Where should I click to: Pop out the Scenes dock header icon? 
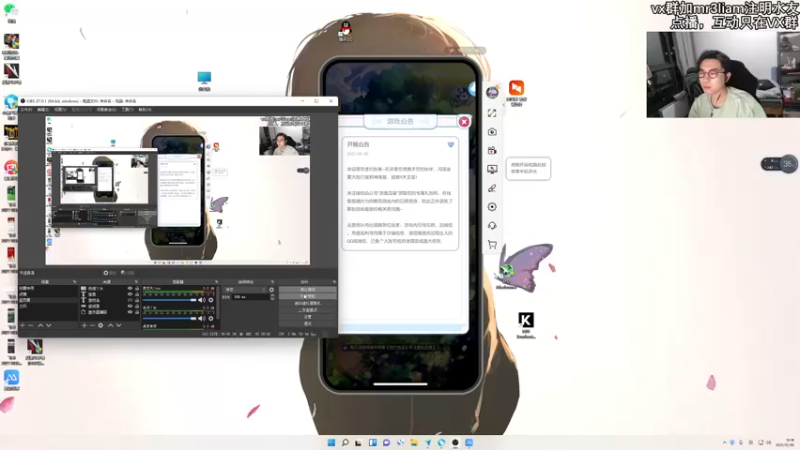tap(74, 281)
